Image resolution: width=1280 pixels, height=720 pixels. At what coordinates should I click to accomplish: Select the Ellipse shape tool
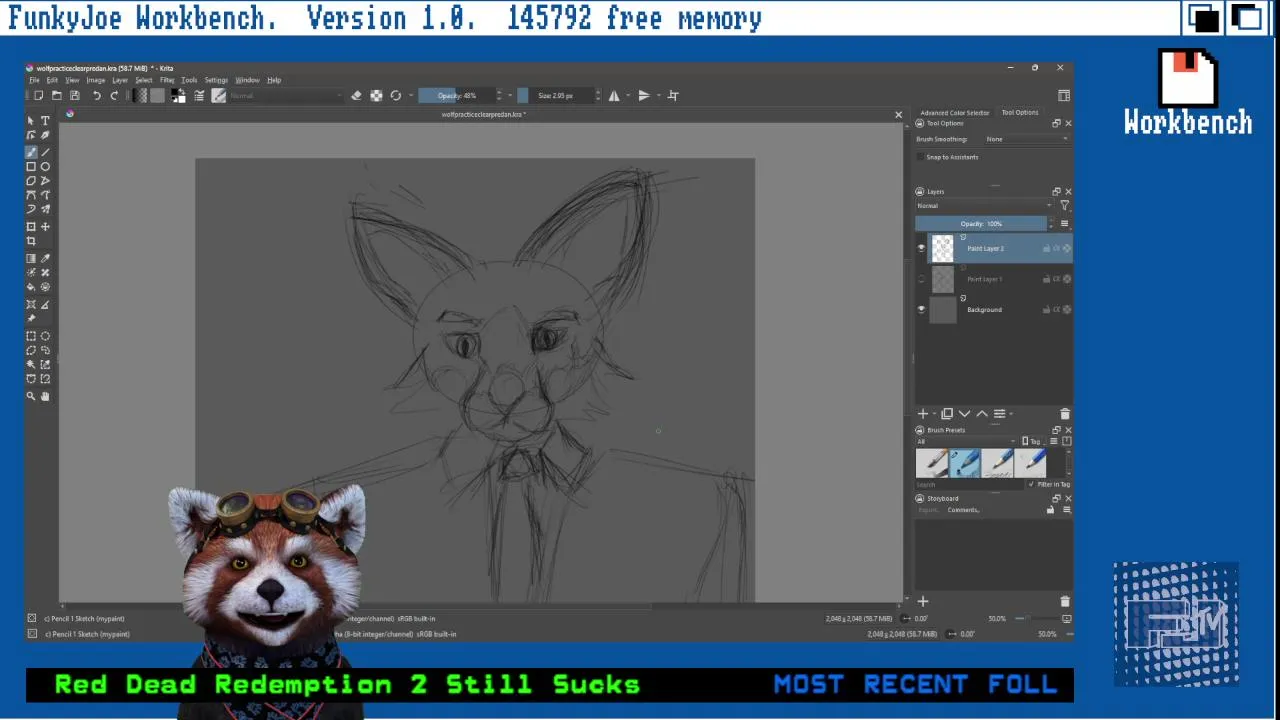45,166
